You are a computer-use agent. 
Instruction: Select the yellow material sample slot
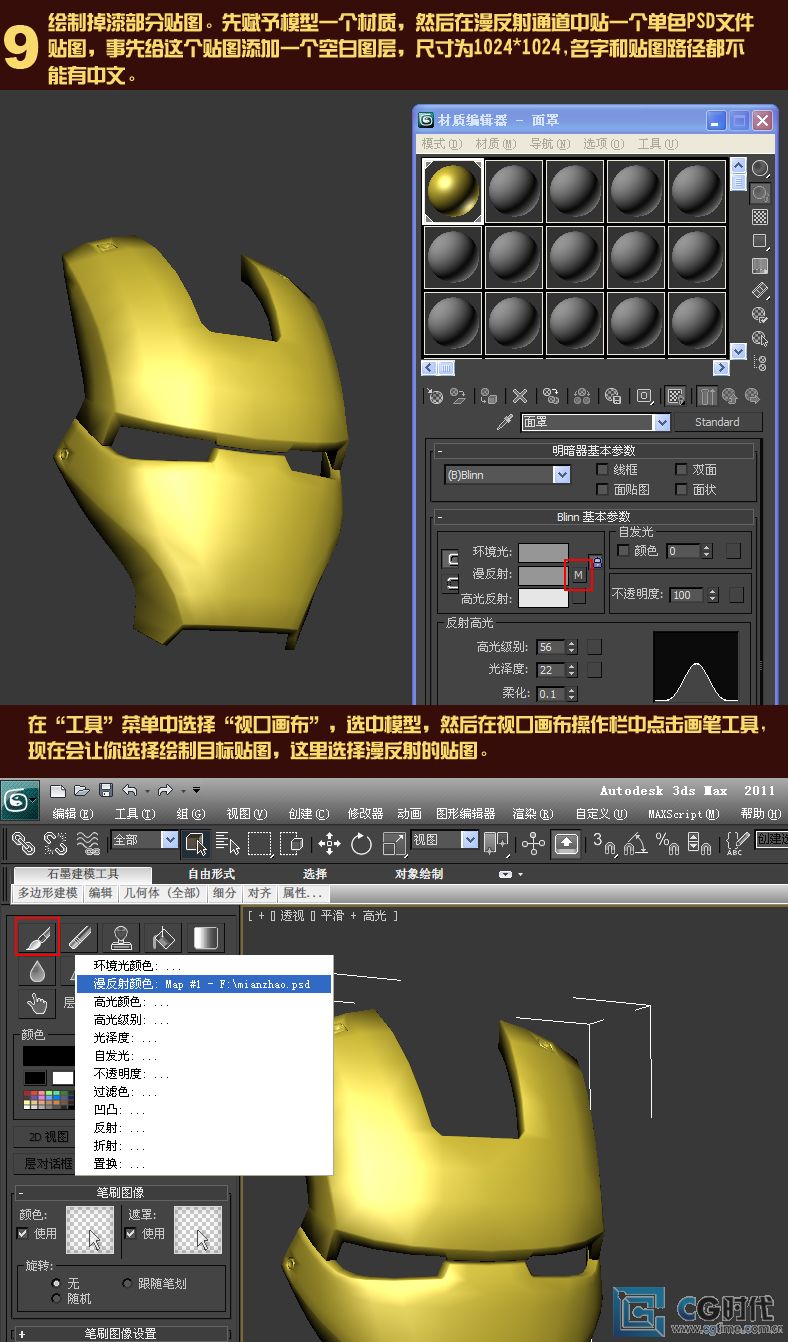tap(453, 190)
